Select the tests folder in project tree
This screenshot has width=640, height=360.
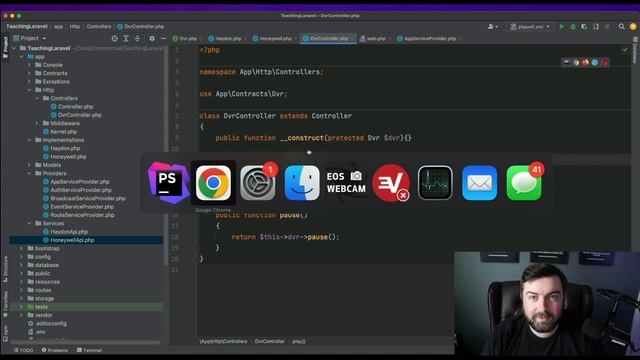87,307
